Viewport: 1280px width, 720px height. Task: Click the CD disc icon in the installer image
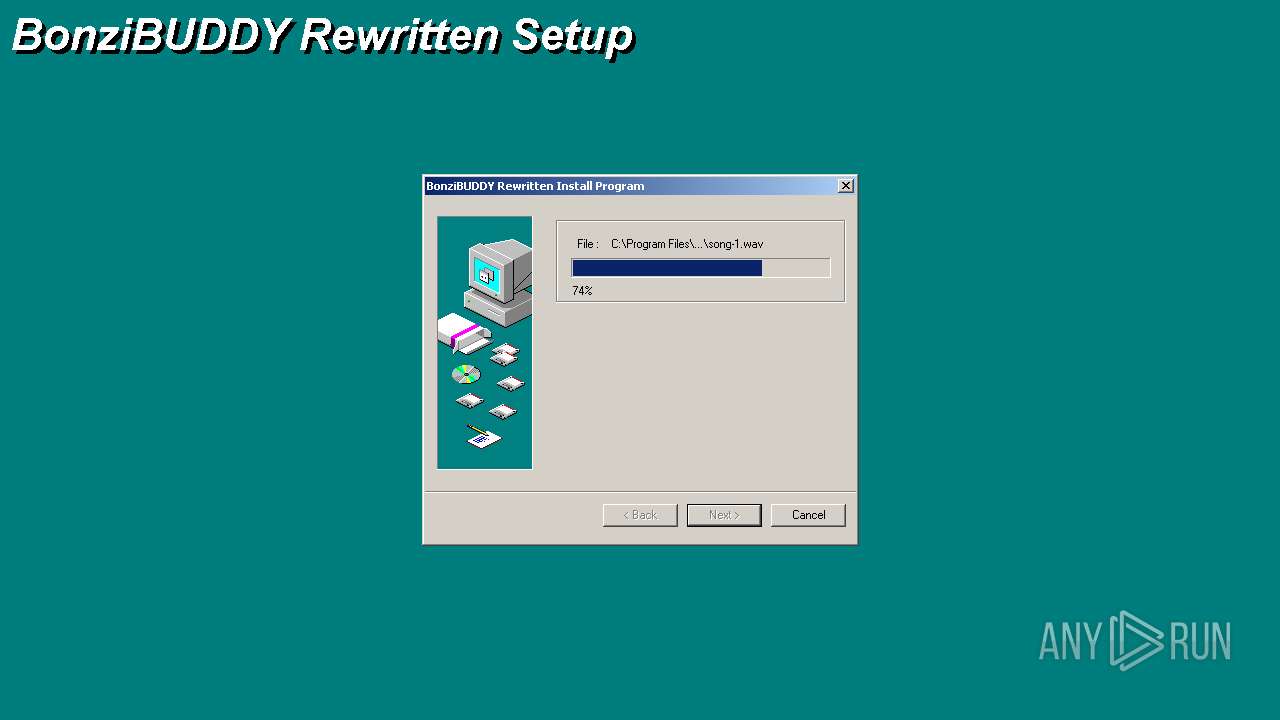coord(466,374)
